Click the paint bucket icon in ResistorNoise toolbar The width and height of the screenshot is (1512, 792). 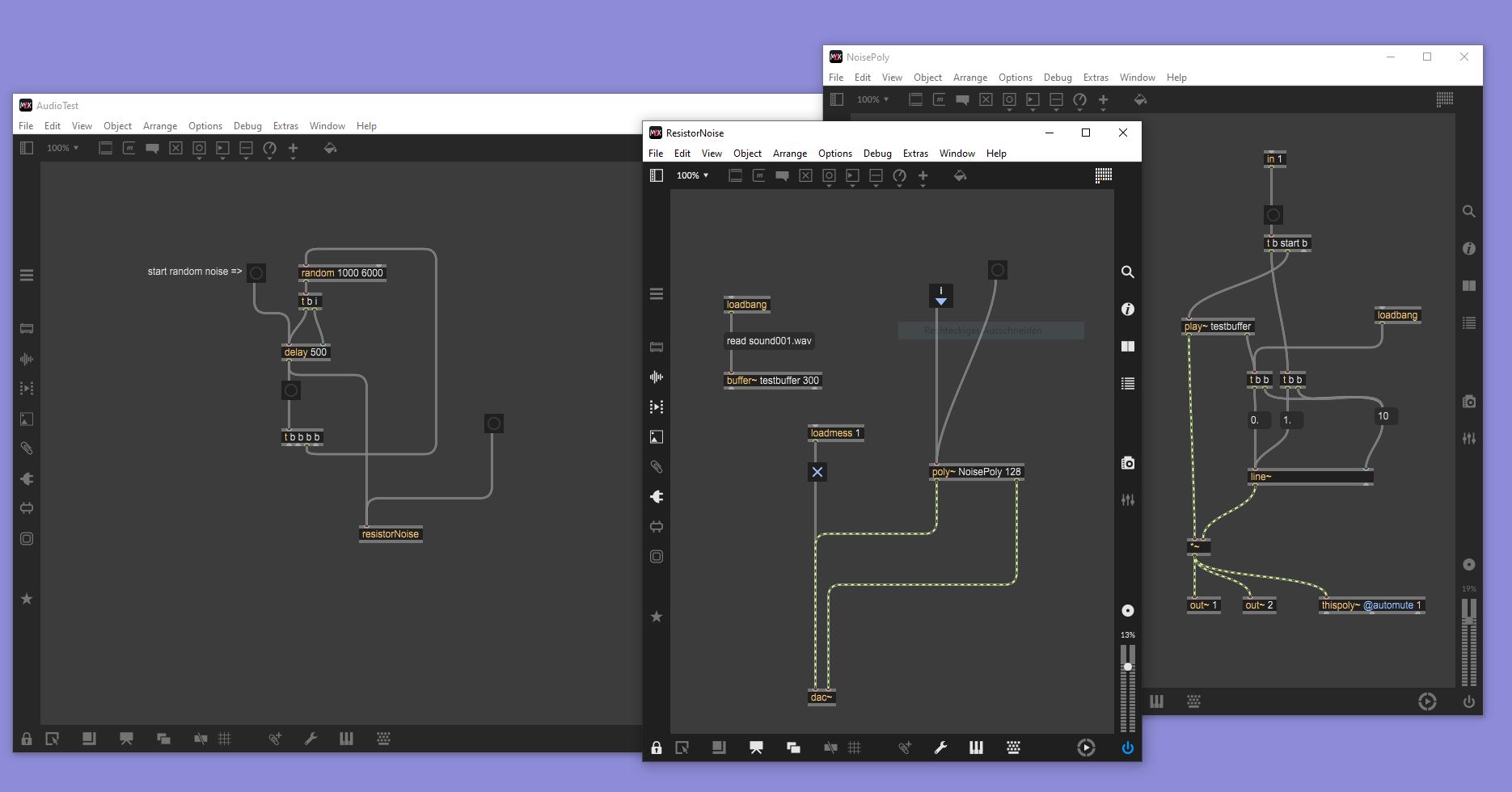click(x=960, y=176)
